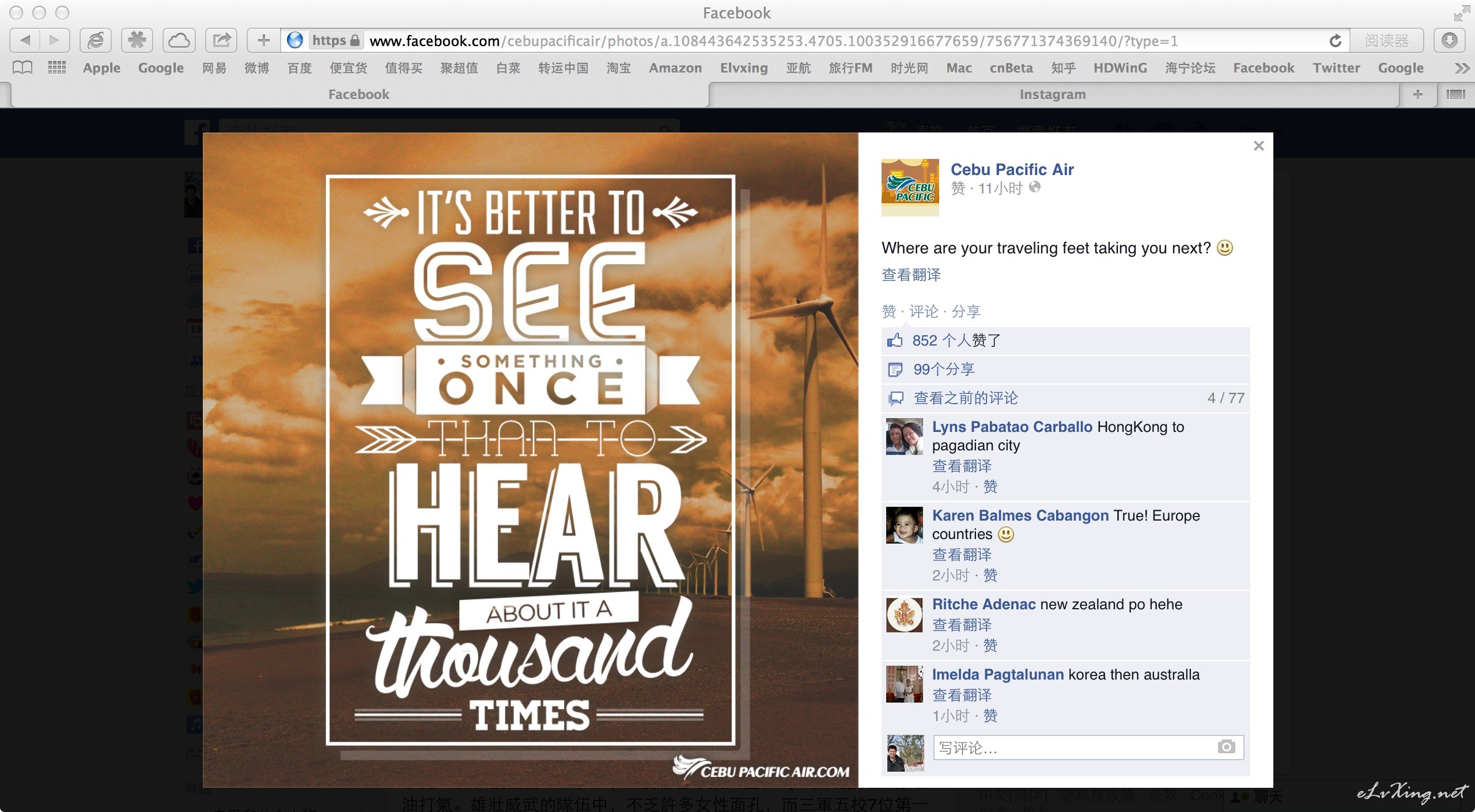Click the plus add-bookmark button beside address bar
1475x812 pixels.
pos(263,40)
